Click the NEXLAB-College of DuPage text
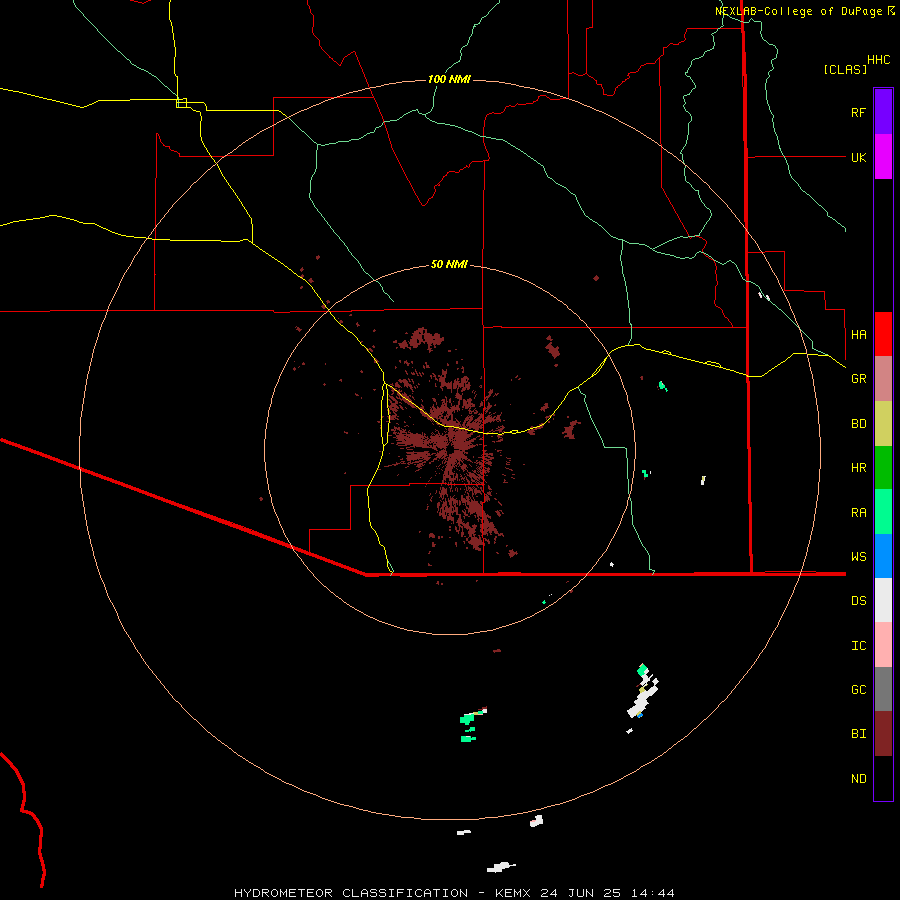Viewport: 900px width, 900px height. pyautogui.click(x=800, y=11)
